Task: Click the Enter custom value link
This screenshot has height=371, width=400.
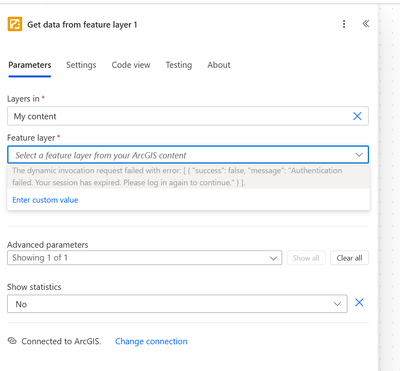Action: [x=45, y=200]
